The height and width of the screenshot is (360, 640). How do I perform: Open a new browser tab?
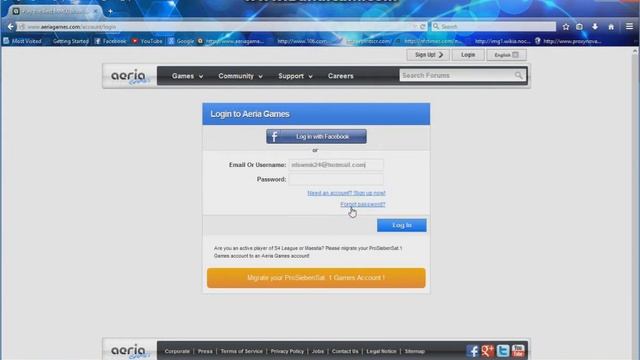coord(110,11)
